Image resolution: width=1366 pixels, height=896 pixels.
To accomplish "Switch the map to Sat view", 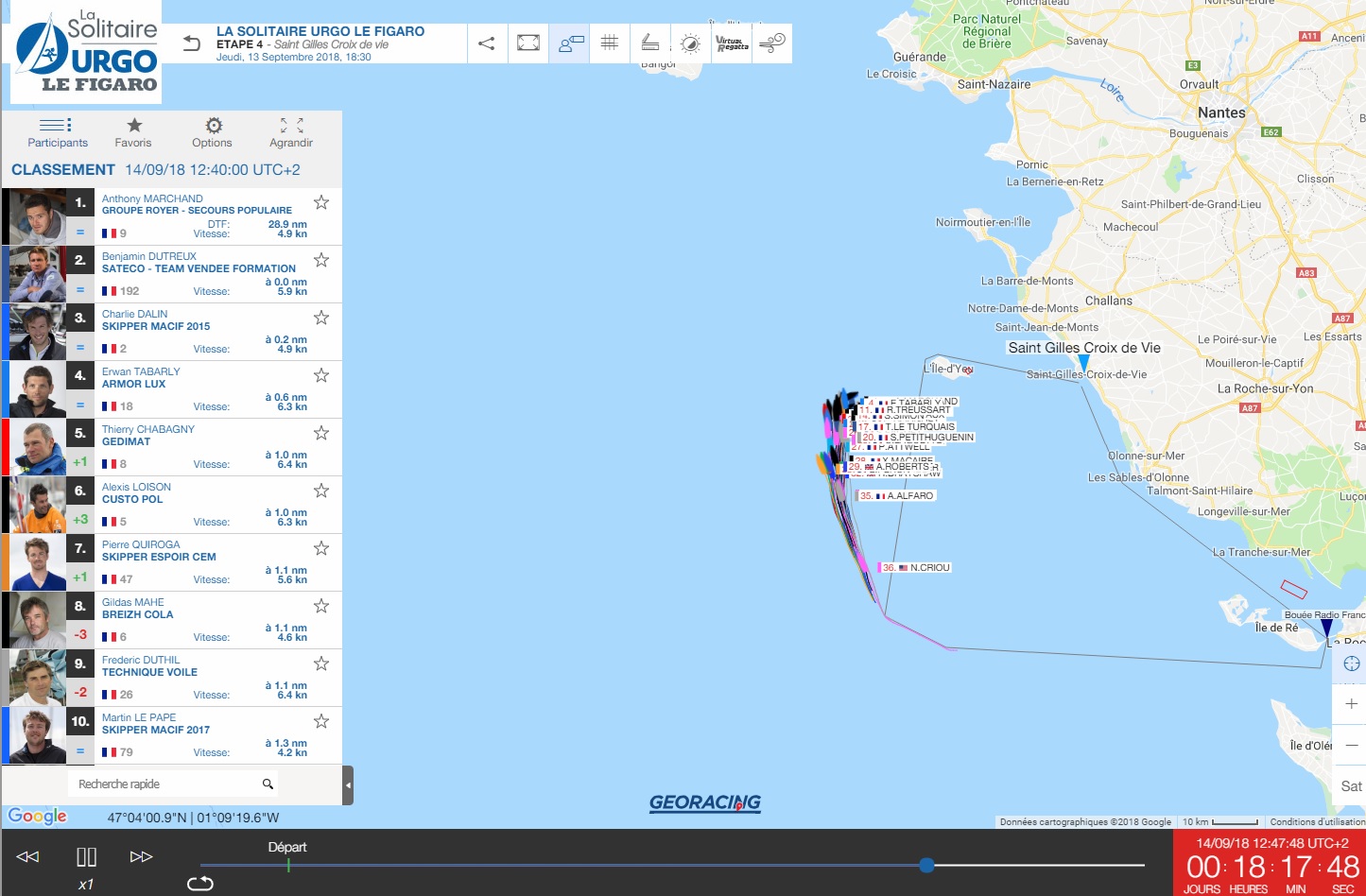I will click(x=1352, y=786).
